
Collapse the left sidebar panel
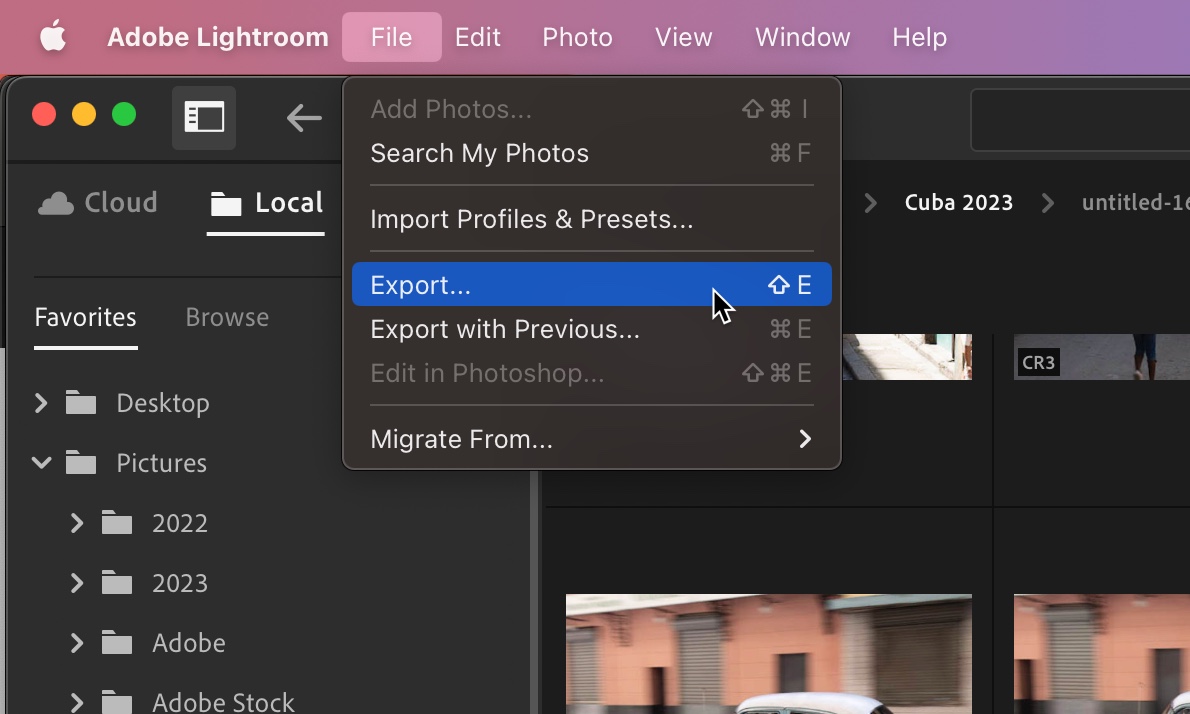click(x=204, y=116)
